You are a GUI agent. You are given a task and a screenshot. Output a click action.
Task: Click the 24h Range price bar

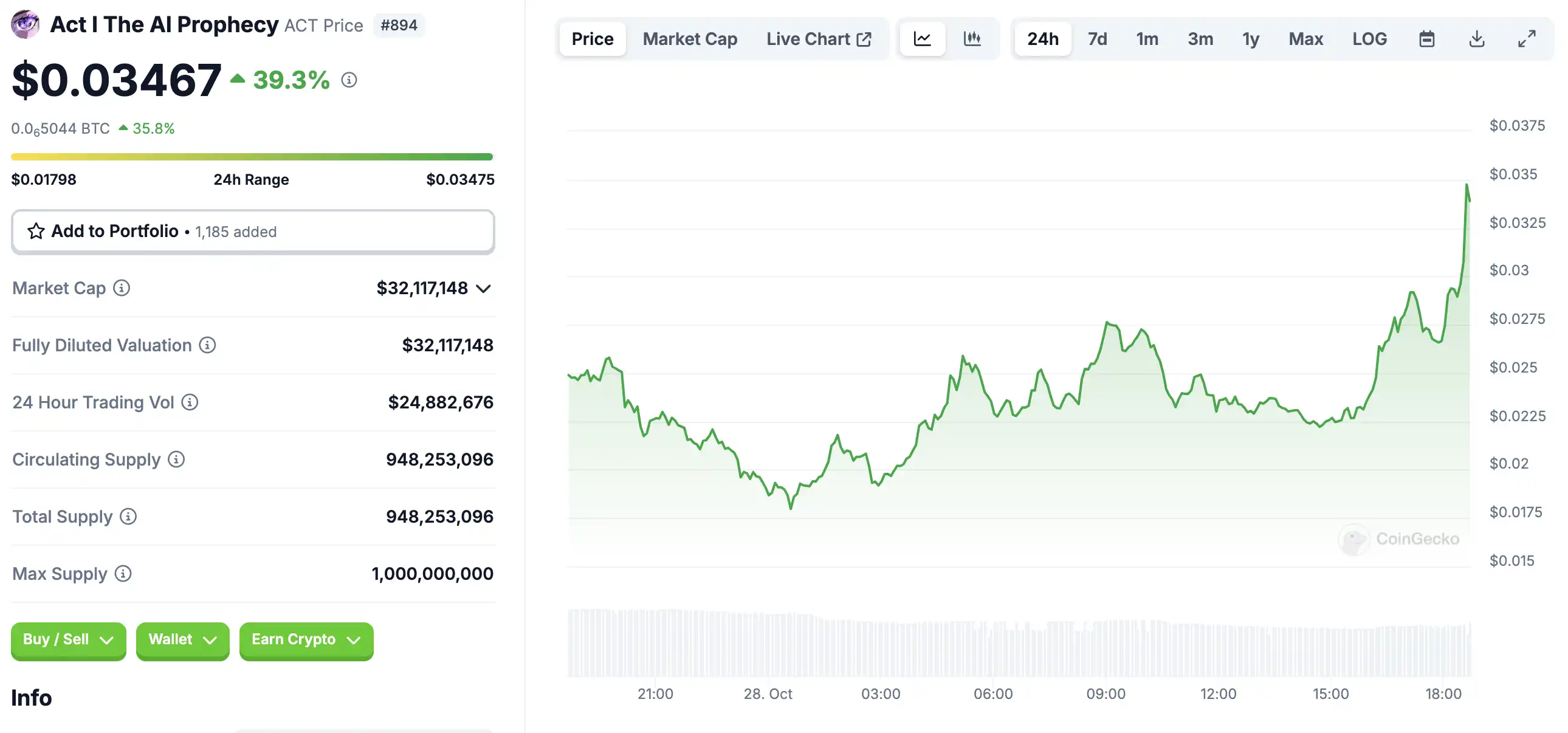pyautogui.click(x=252, y=157)
